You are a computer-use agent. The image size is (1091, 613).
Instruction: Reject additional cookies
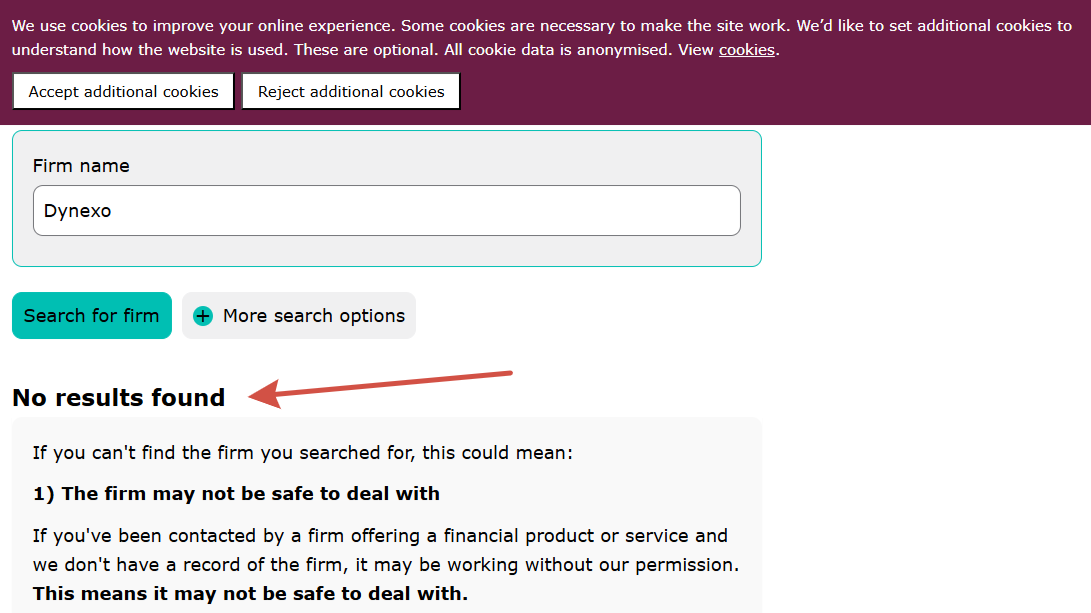click(x=351, y=91)
